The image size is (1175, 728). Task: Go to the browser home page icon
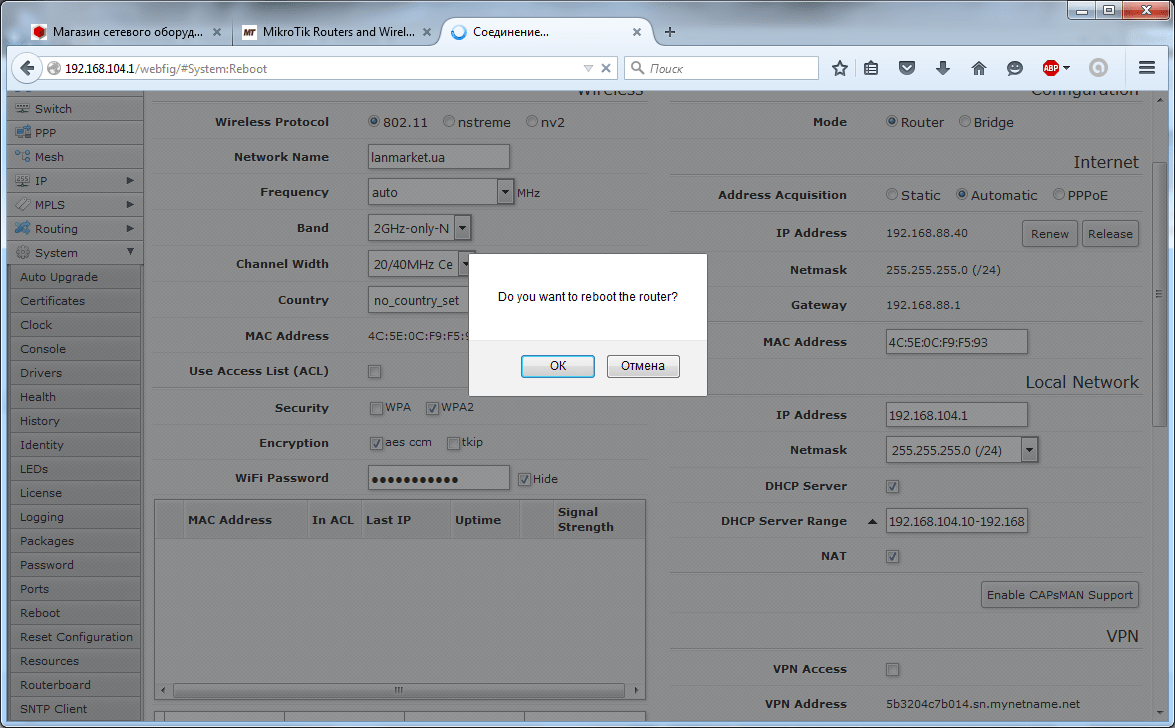coord(979,68)
